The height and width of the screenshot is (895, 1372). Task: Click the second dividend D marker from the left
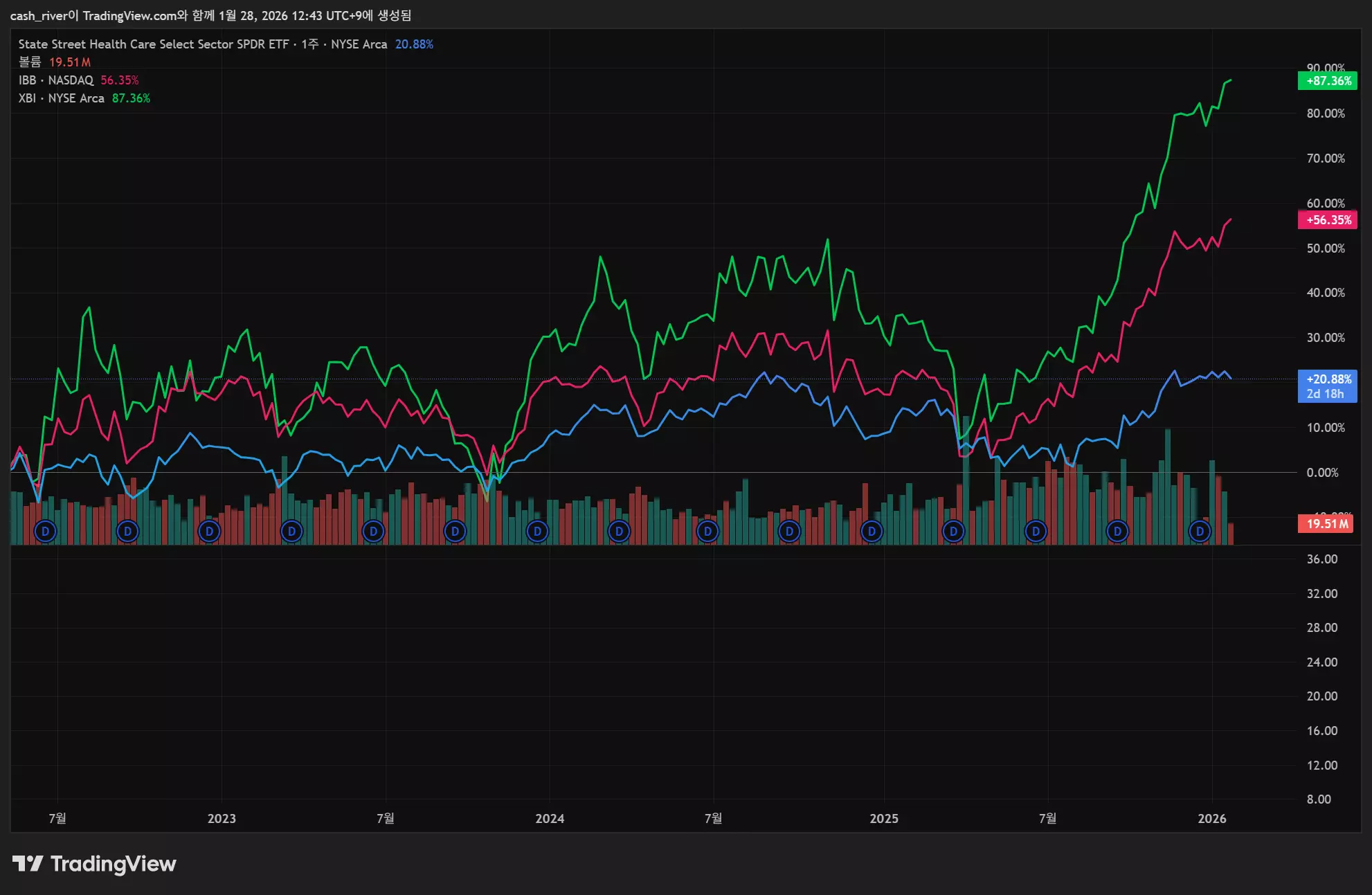pos(127,532)
